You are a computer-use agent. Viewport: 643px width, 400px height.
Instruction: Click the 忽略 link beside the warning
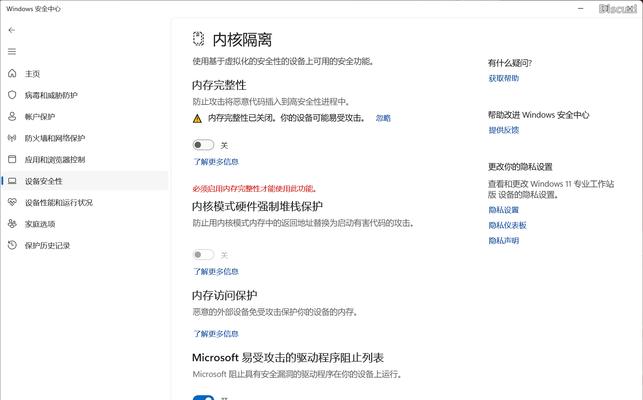(x=383, y=118)
